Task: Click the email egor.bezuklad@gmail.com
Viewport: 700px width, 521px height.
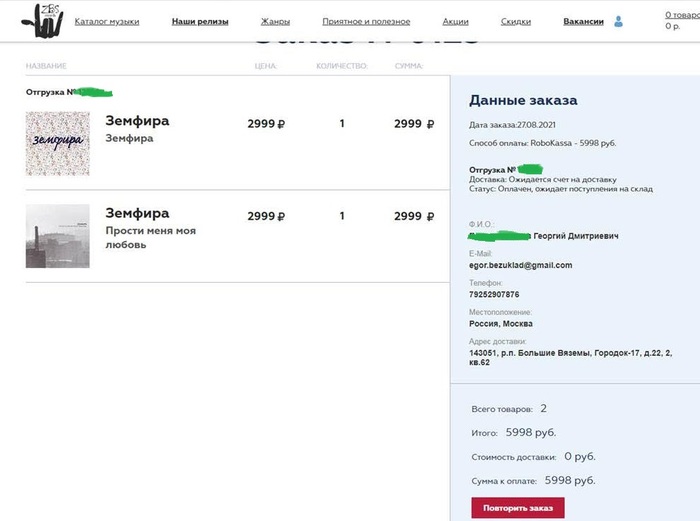Action: pyautogui.click(x=520, y=265)
